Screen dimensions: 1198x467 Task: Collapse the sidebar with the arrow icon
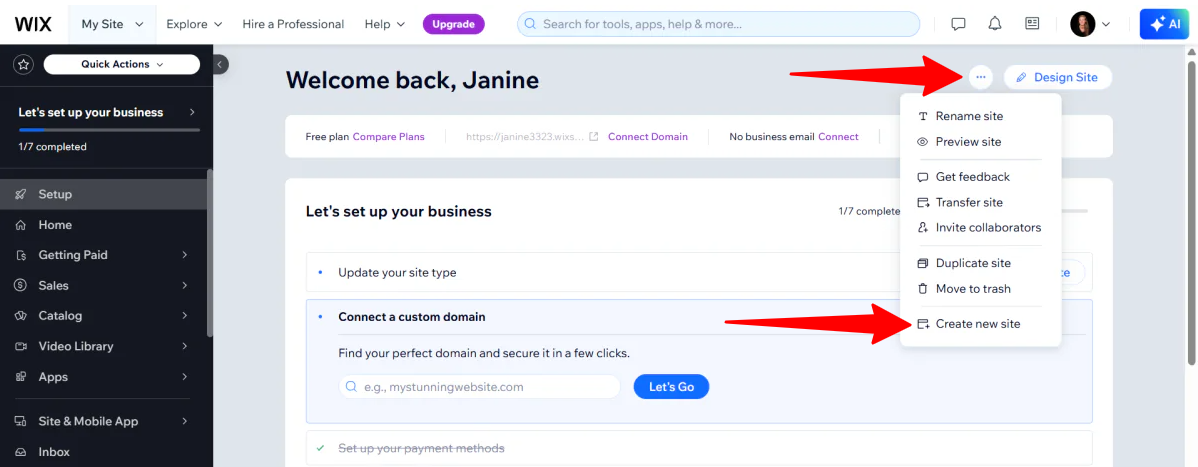pos(220,64)
